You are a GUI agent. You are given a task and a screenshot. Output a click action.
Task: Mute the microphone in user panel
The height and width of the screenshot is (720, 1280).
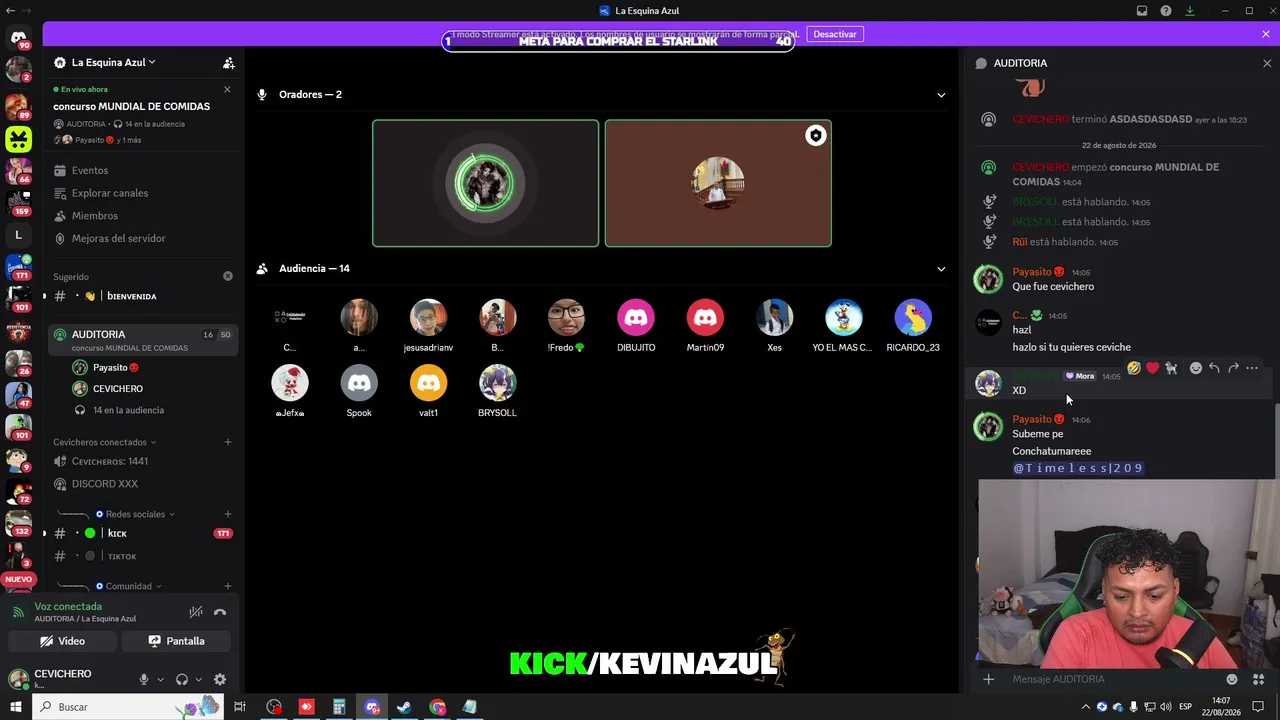coord(144,679)
